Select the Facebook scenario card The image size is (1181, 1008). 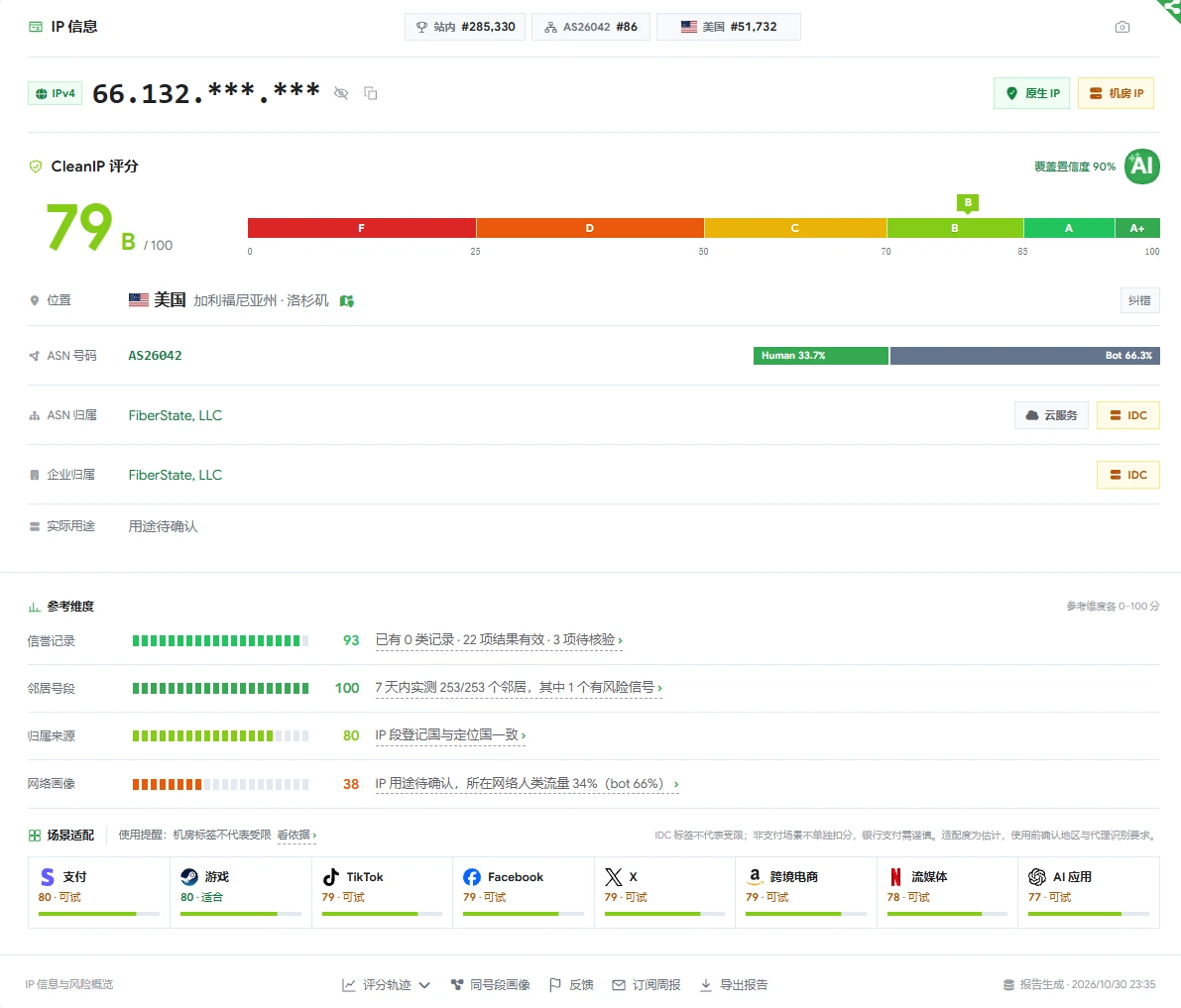click(x=524, y=892)
